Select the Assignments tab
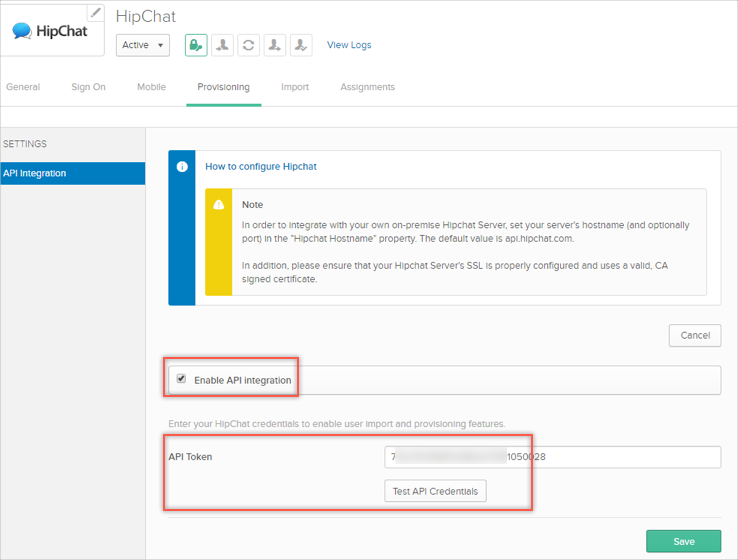Image resolution: width=738 pixels, height=560 pixels. click(x=367, y=87)
